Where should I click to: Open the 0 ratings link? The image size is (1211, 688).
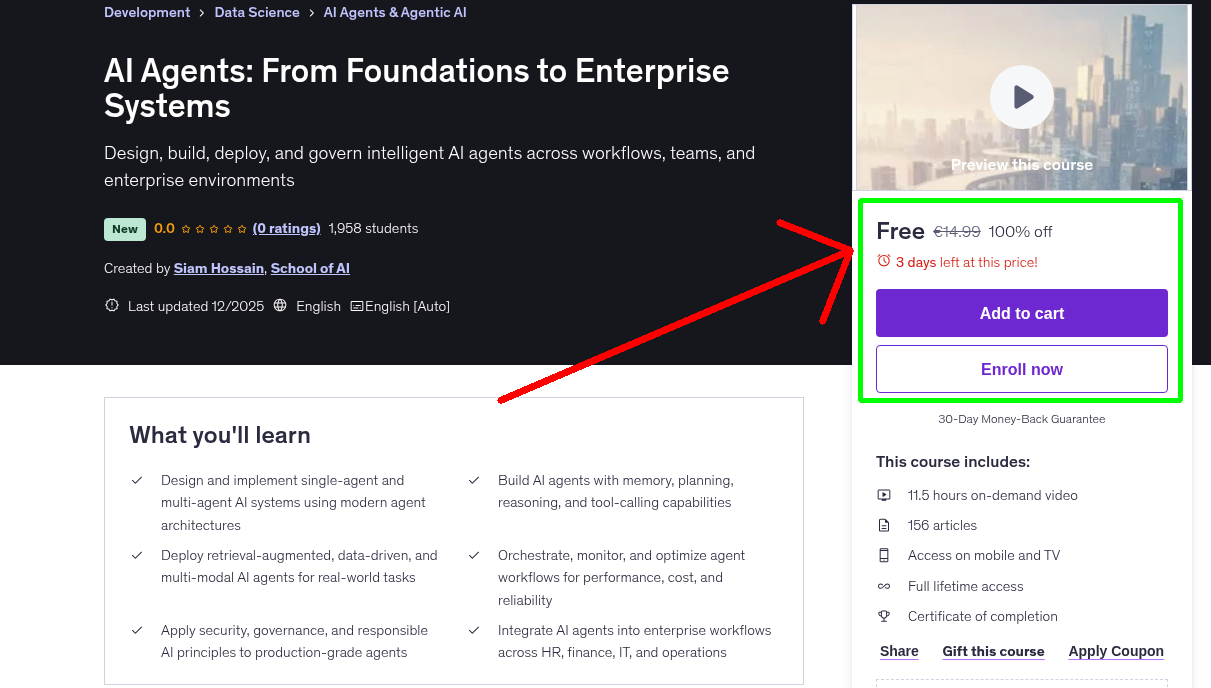286,228
